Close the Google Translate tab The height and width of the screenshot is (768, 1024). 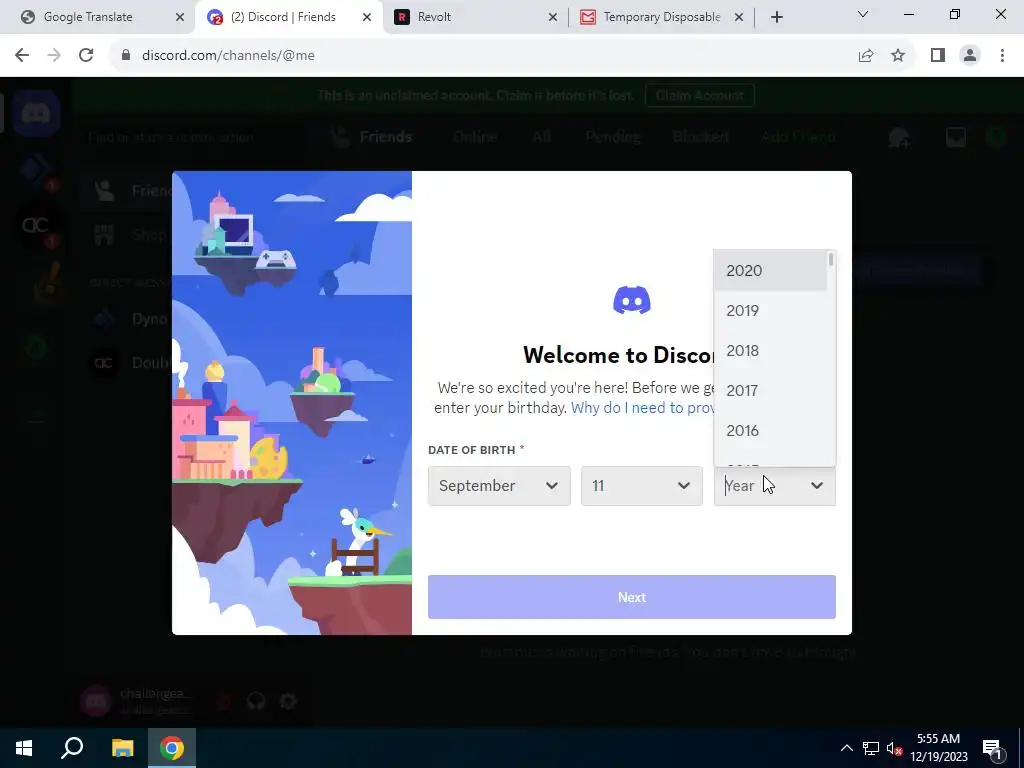pos(180,17)
